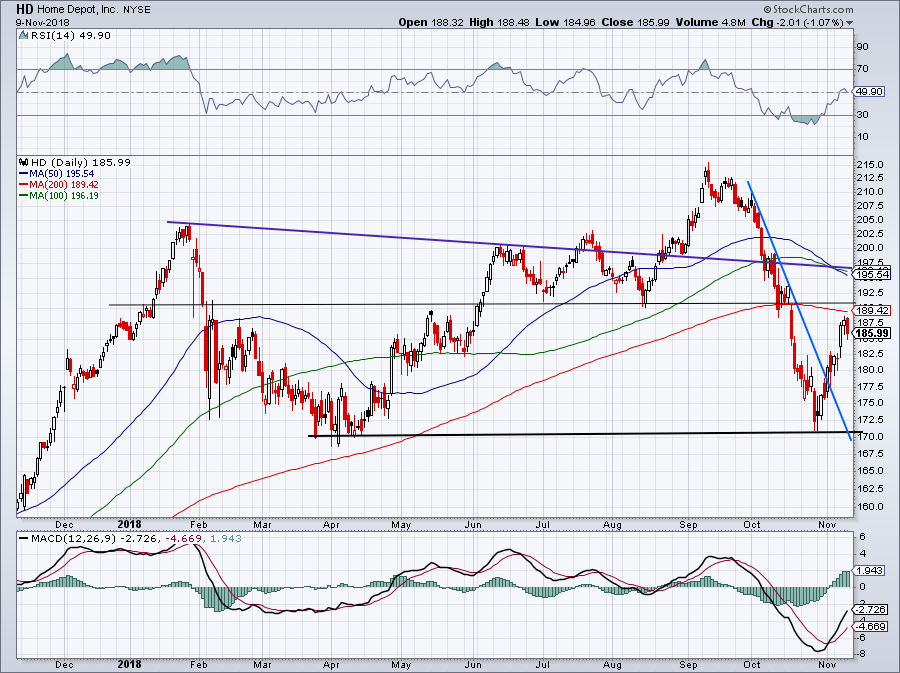Click the 170.0 price axis label
Screen dimensions: 900x673
point(869,437)
